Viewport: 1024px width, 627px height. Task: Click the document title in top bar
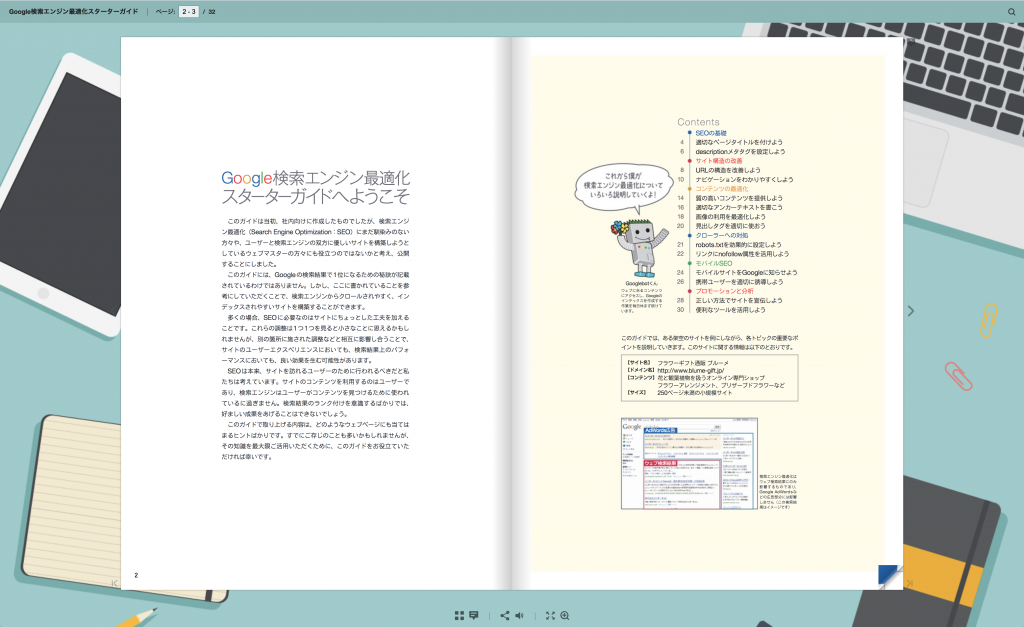coord(73,11)
